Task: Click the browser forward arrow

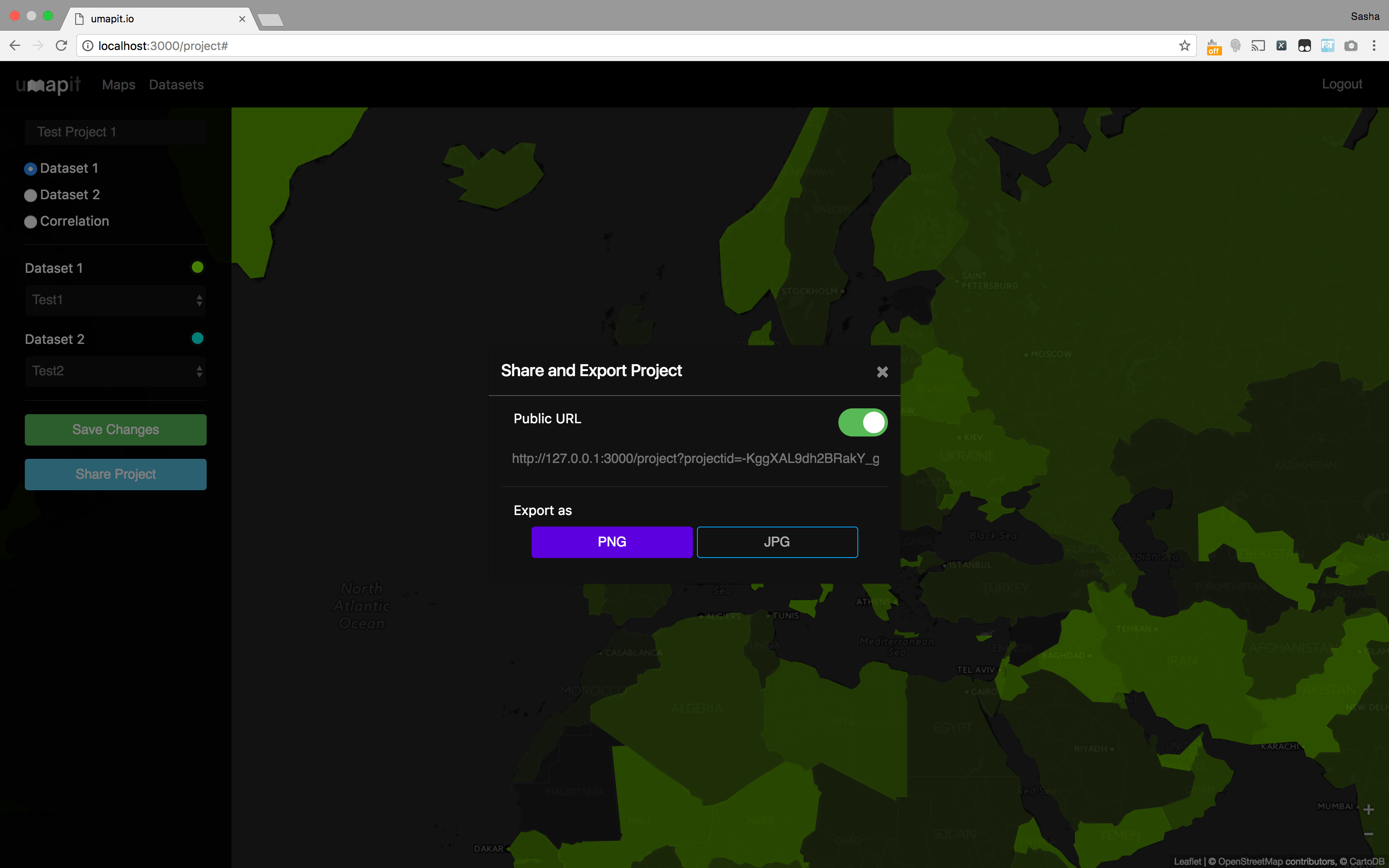Action: click(38, 46)
